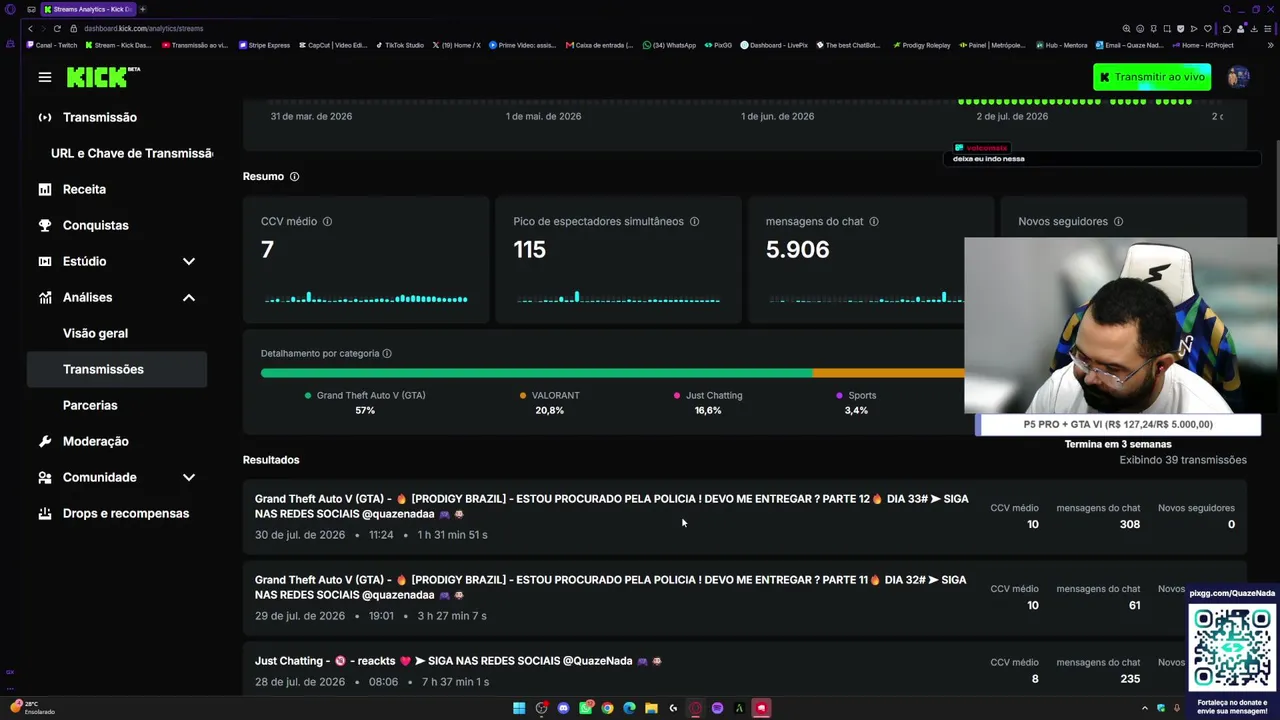
Task: Open Google Chrome from the taskbar
Action: point(607,708)
